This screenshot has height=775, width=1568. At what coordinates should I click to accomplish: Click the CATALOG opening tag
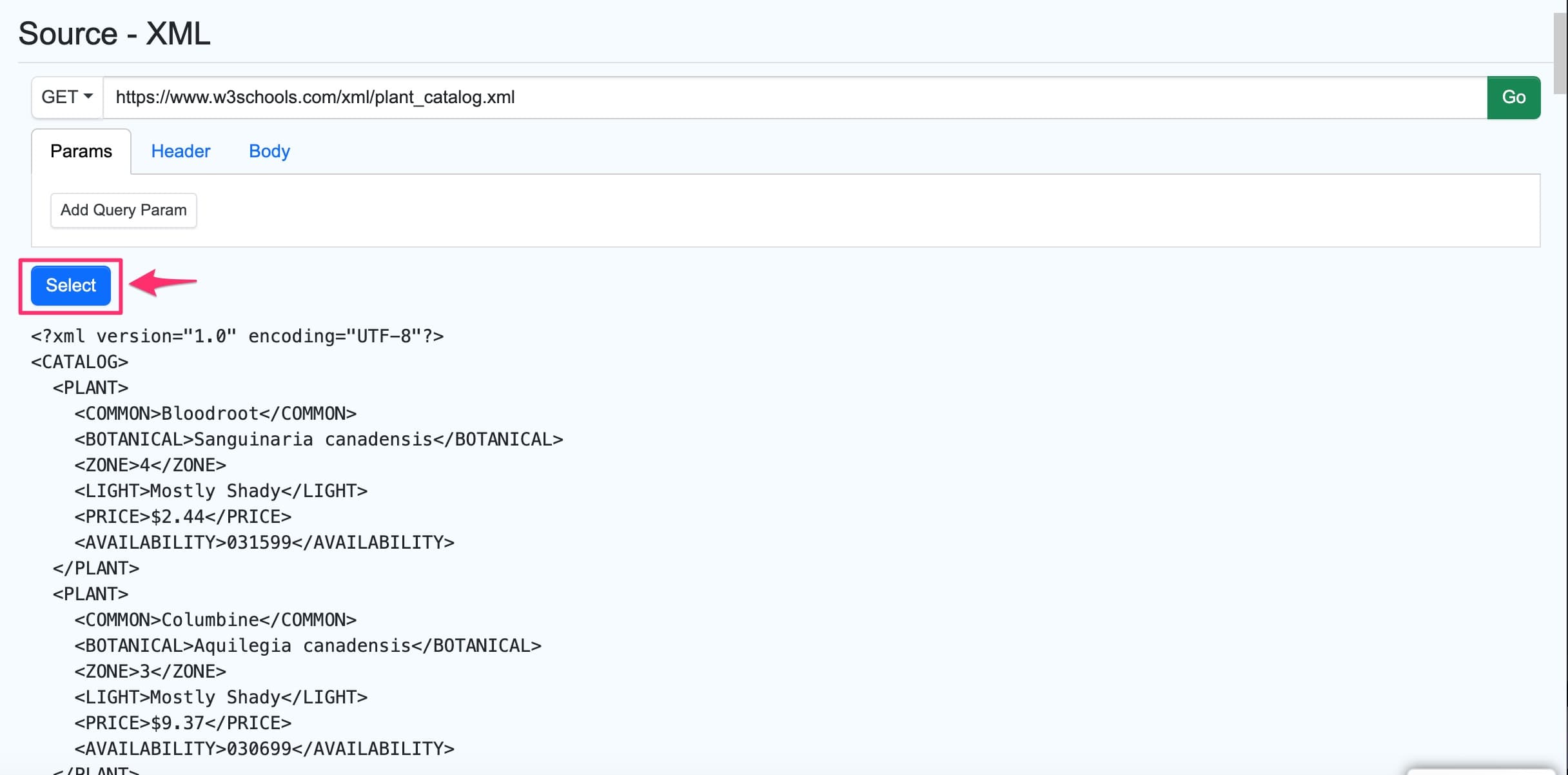(x=79, y=362)
